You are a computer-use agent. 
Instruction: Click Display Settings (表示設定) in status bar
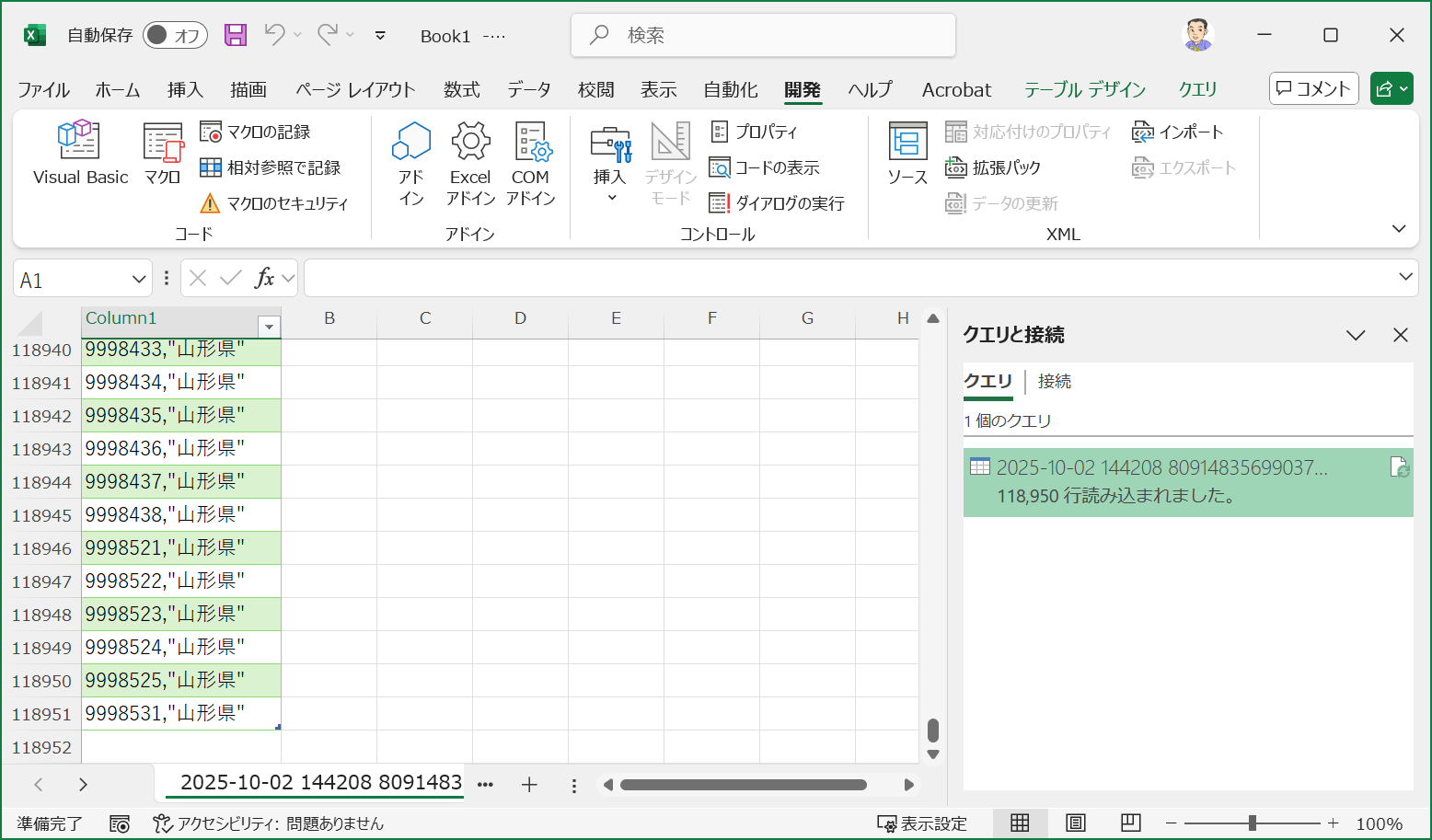(x=922, y=823)
